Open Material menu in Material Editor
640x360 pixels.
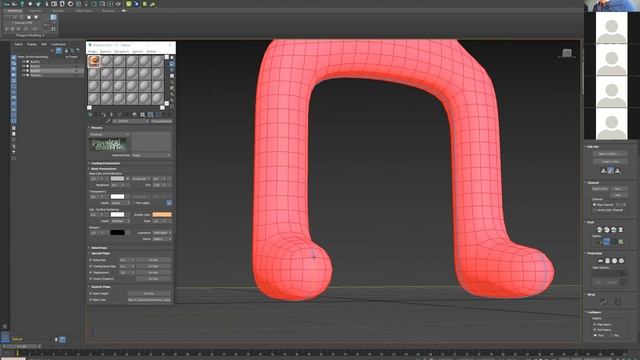coord(105,51)
